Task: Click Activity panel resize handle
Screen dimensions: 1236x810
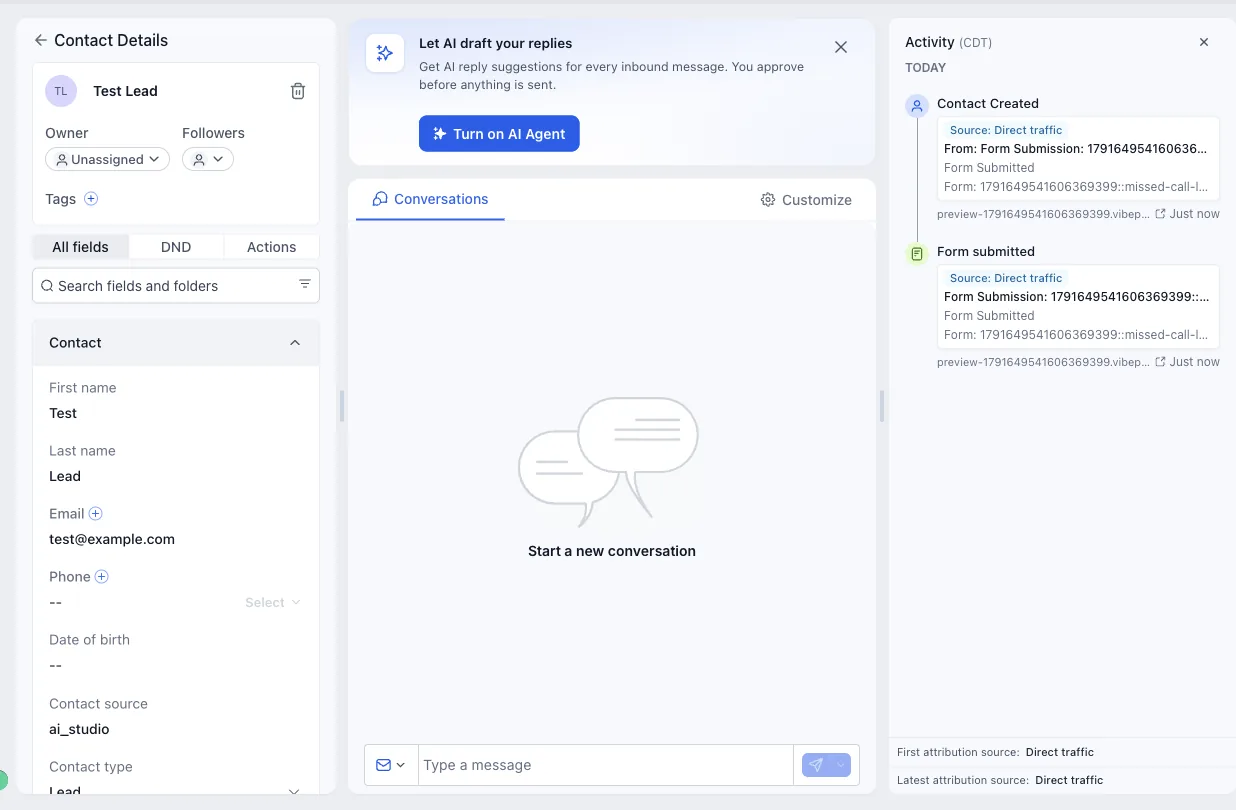Action: point(882,406)
